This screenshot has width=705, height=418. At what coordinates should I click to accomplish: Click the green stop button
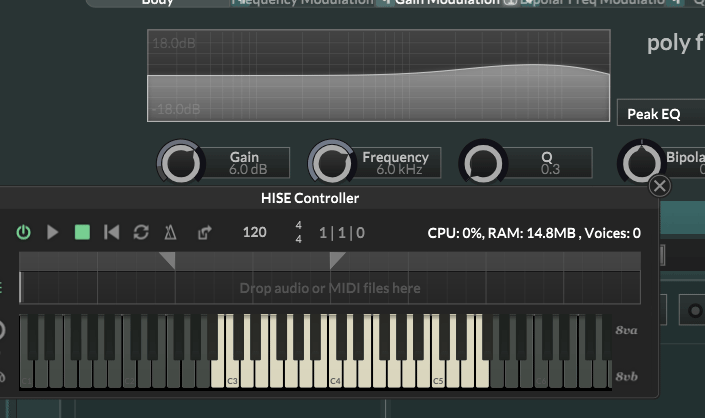(x=82, y=232)
